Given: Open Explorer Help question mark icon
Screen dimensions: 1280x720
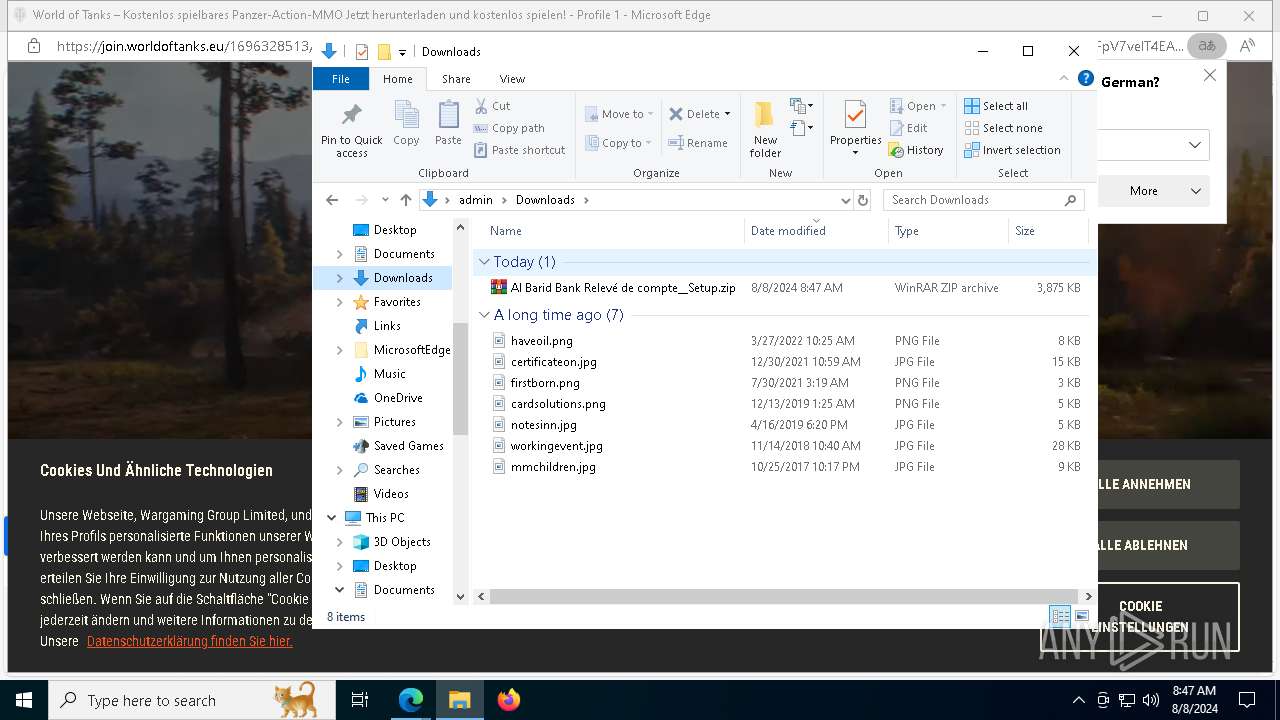Looking at the screenshot, I should click(1086, 78).
